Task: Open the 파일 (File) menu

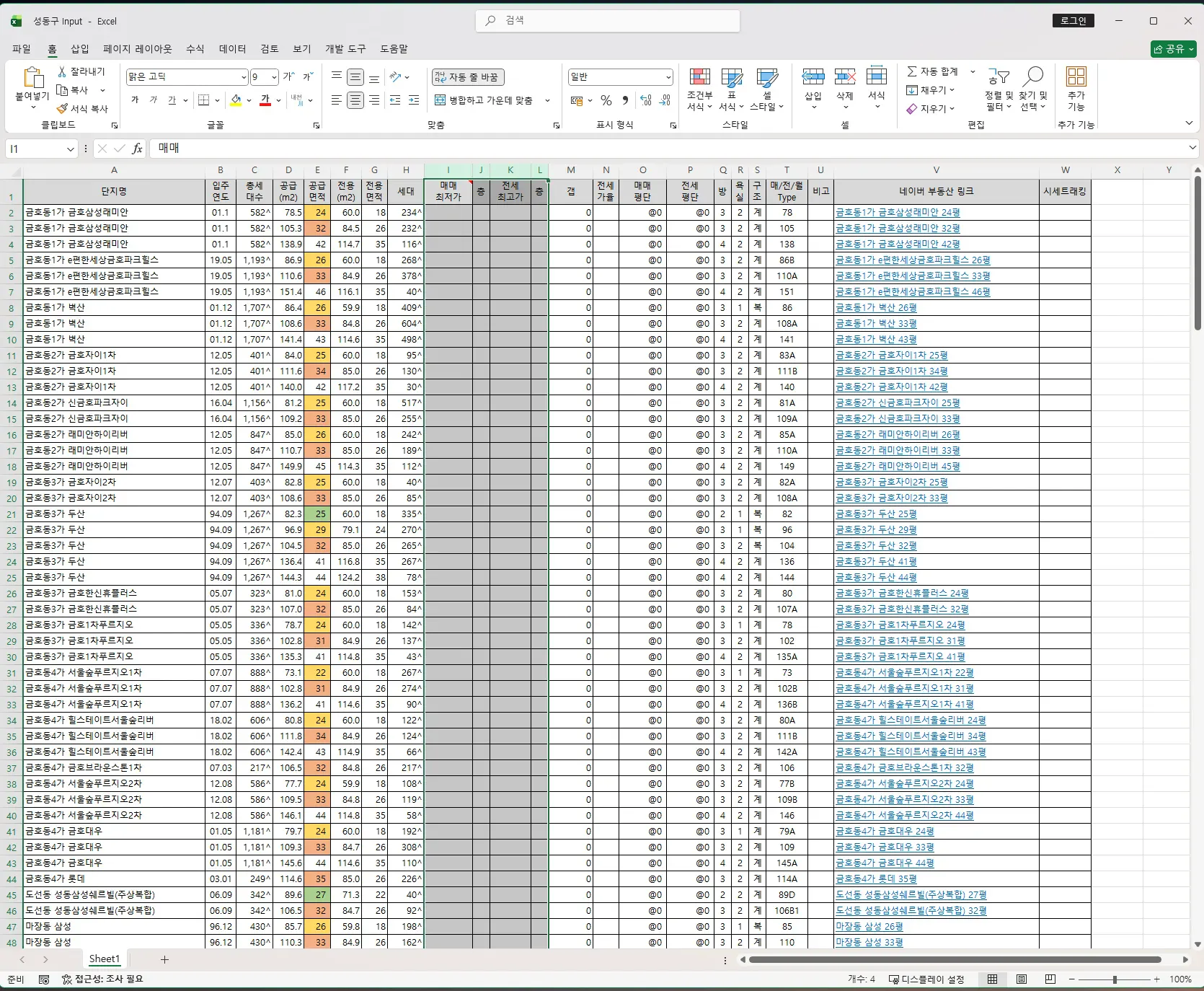Action: pyautogui.click(x=22, y=49)
